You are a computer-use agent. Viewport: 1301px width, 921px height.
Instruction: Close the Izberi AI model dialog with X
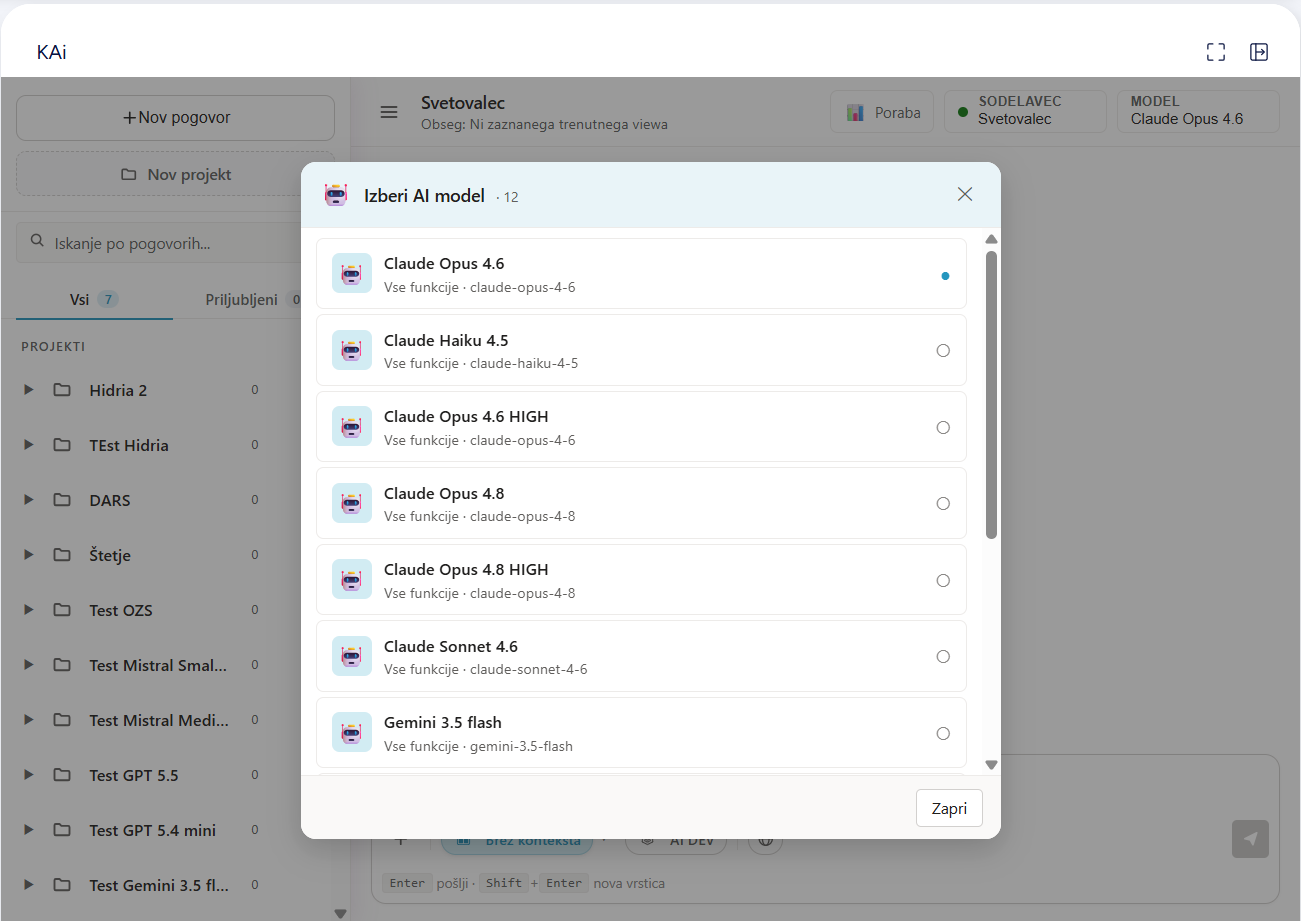[x=965, y=194]
